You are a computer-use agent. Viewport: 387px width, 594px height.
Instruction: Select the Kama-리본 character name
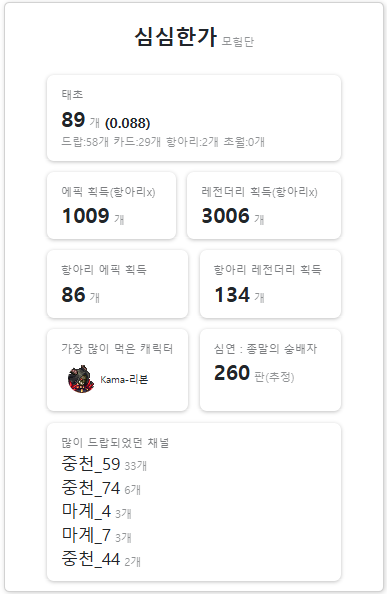(124, 379)
